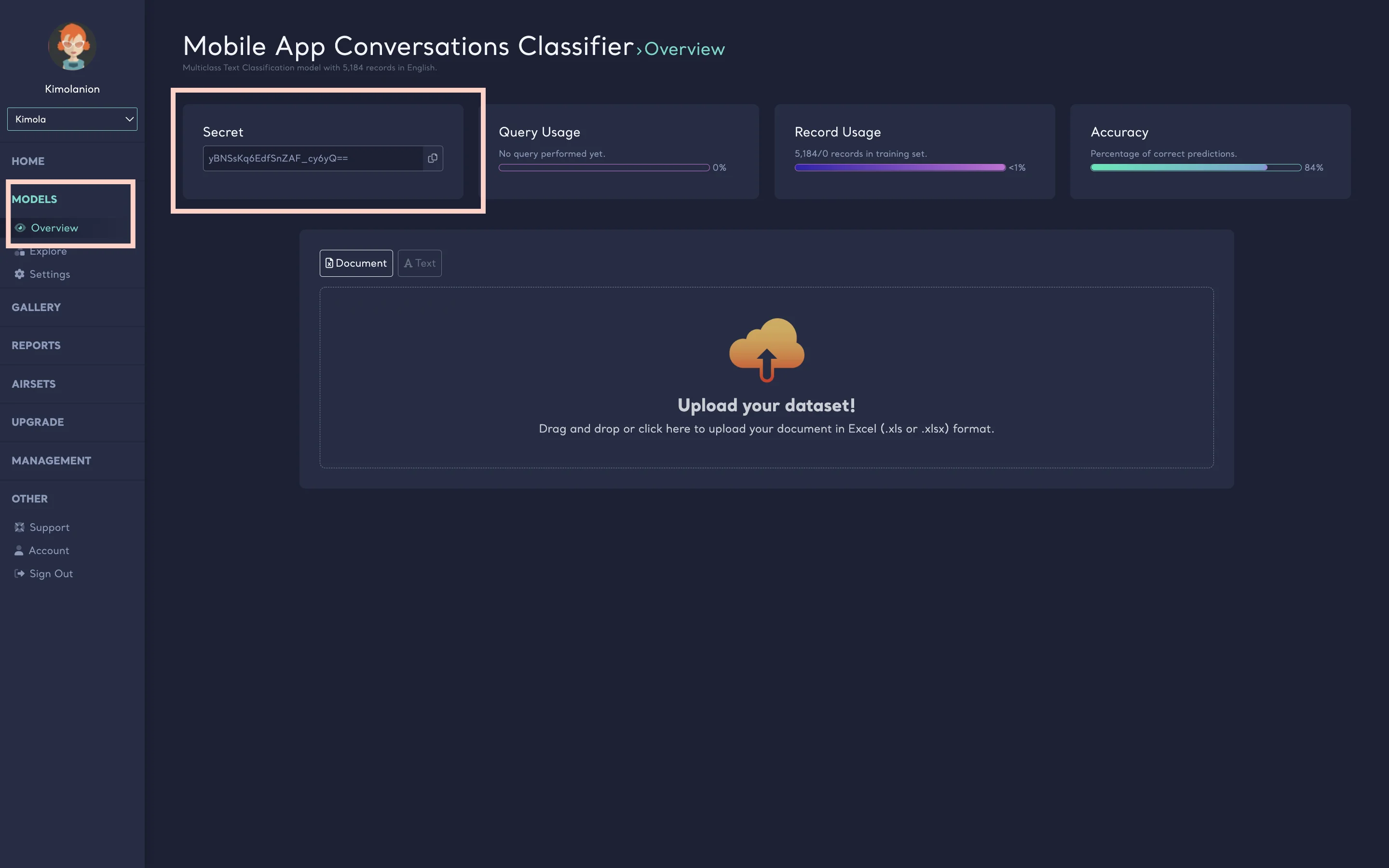The width and height of the screenshot is (1389, 868).
Task: Click the Kimolanion profile avatar
Action: 72,46
